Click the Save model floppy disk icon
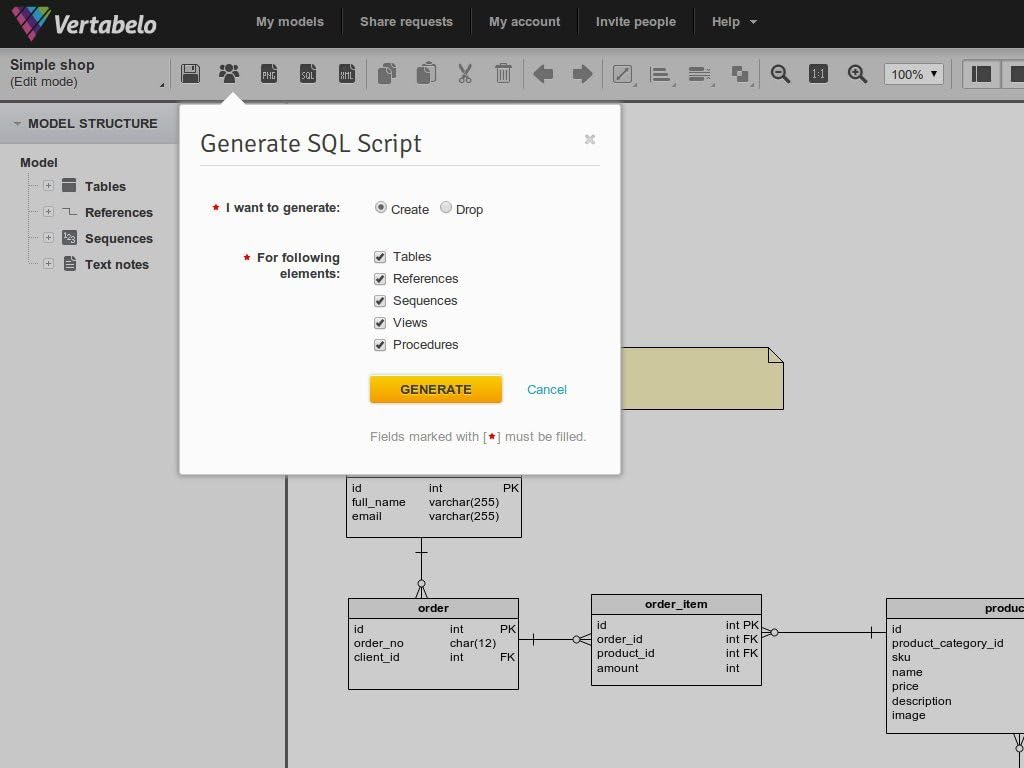This screenshot has width=1024, height=768. (190, 73)
